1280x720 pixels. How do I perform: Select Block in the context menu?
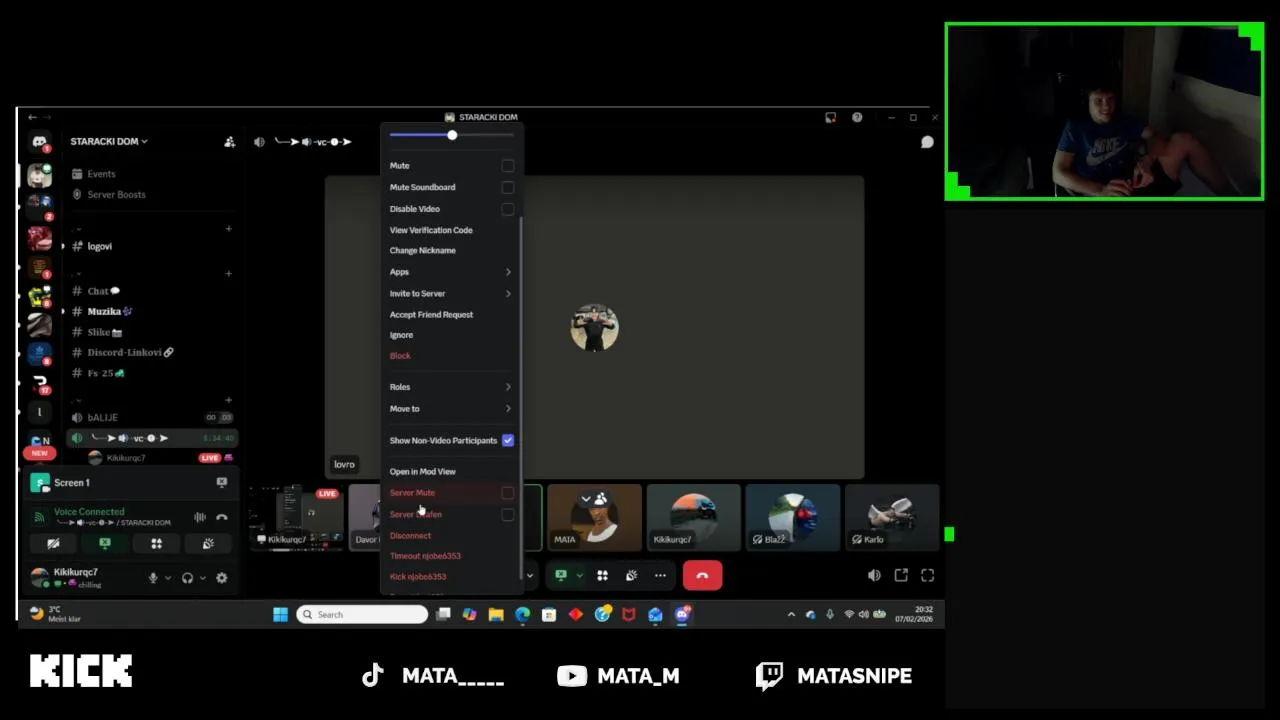(x=400, y=356)
